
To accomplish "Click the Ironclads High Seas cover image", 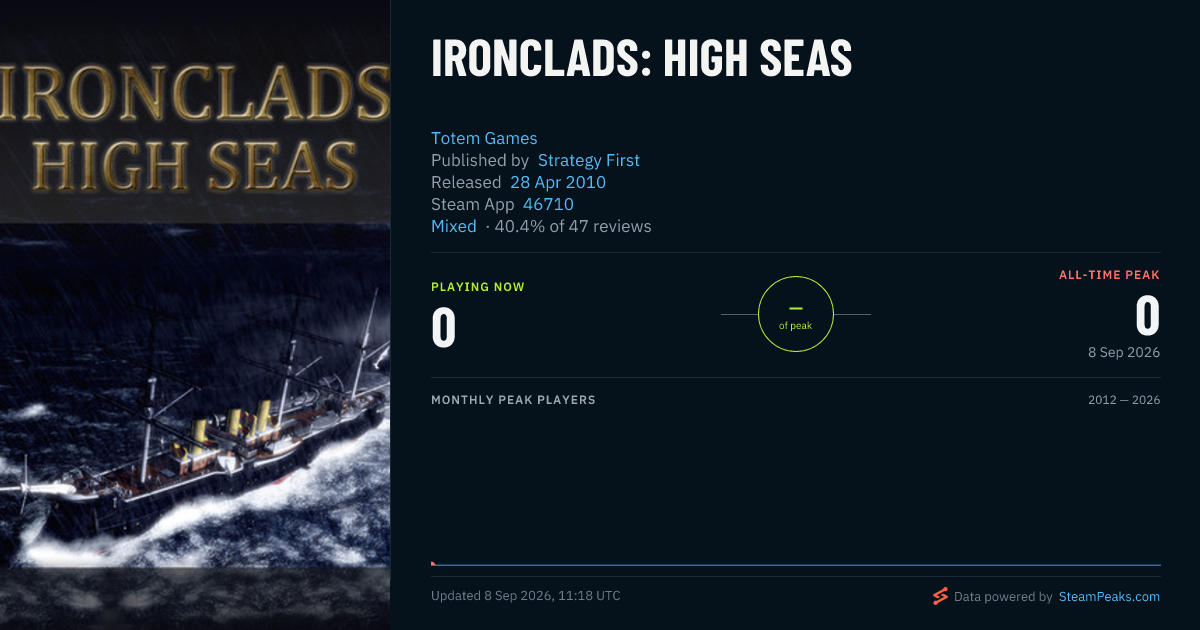I will point(195,315).
